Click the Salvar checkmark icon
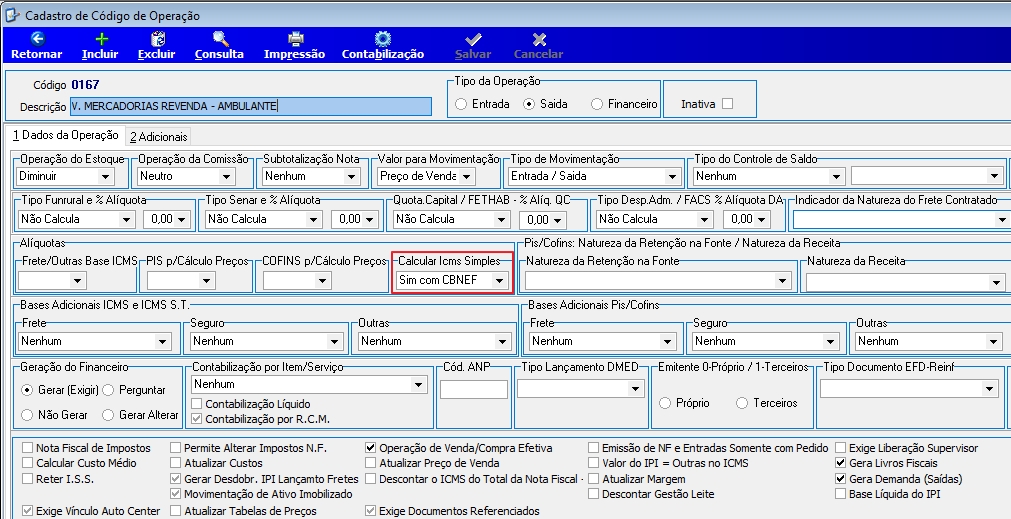Viewport: 1011px width, 519px height. tap(473, 39)
